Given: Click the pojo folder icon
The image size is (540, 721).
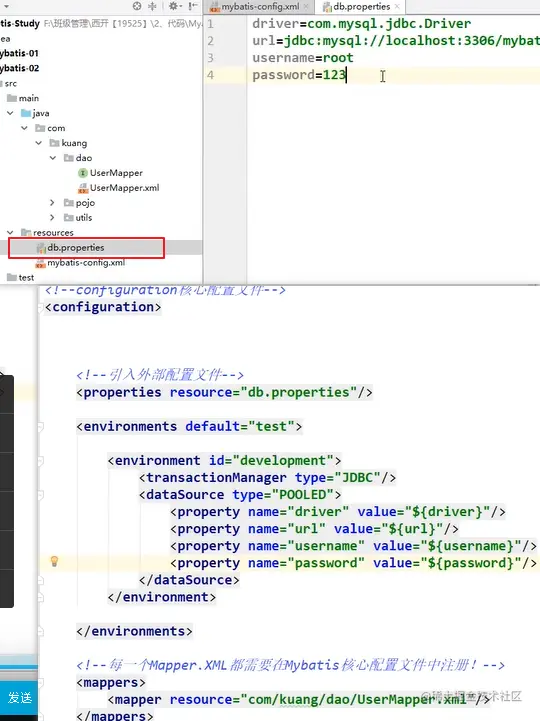Looking at the screenshot, I should pyautogui.click(x=69, y=203).
